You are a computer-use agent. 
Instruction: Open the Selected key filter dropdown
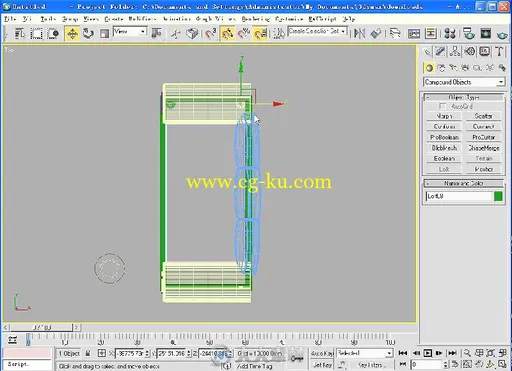coord(364,353)
